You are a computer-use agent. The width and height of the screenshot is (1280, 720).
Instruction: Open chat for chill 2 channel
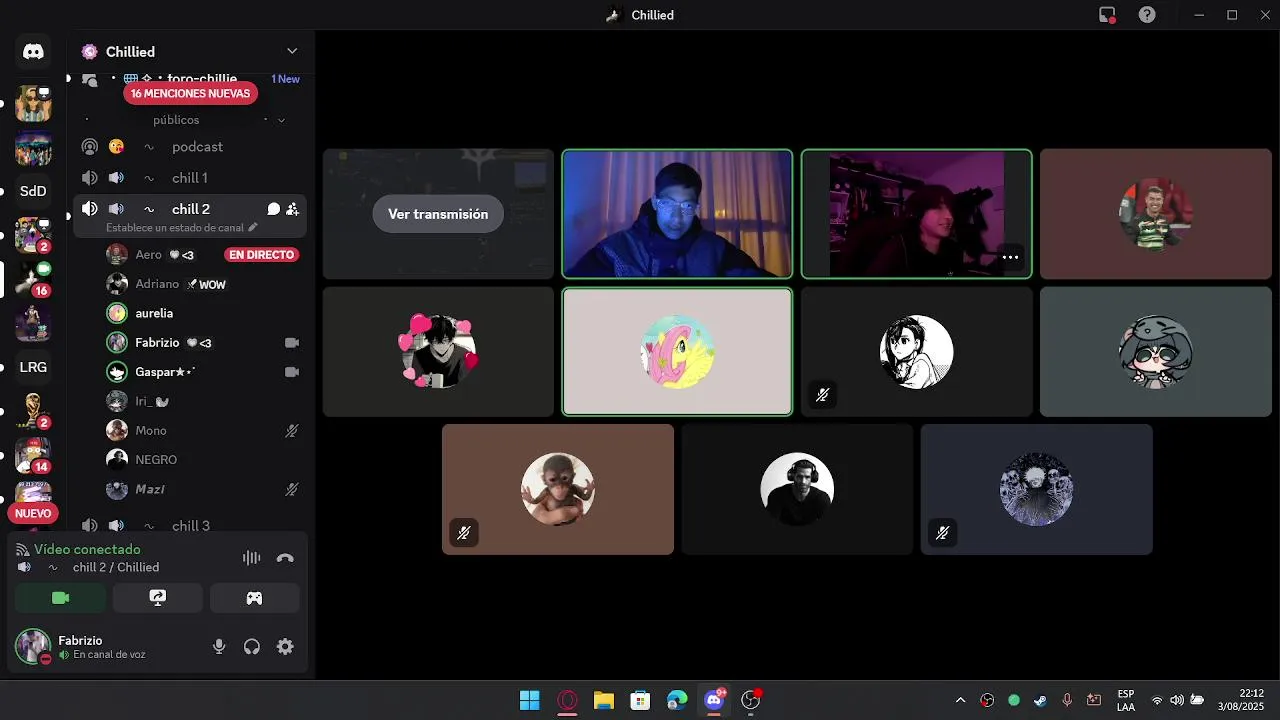click(274, 209)
